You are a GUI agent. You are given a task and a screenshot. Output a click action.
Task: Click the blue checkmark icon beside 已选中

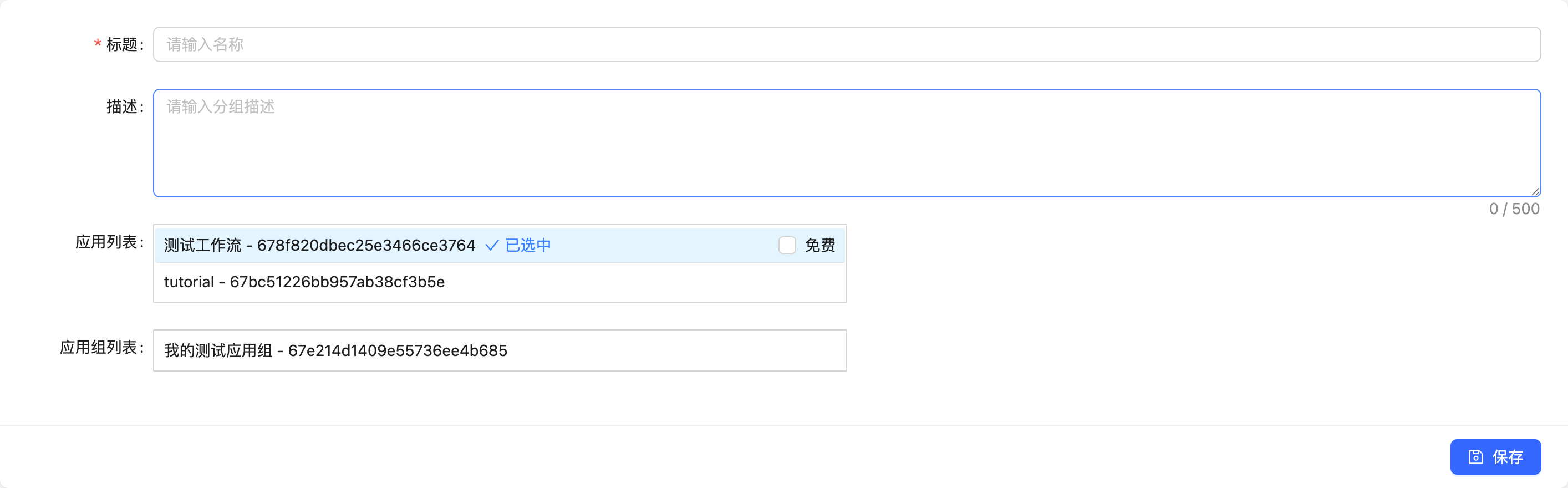point(492,245)
